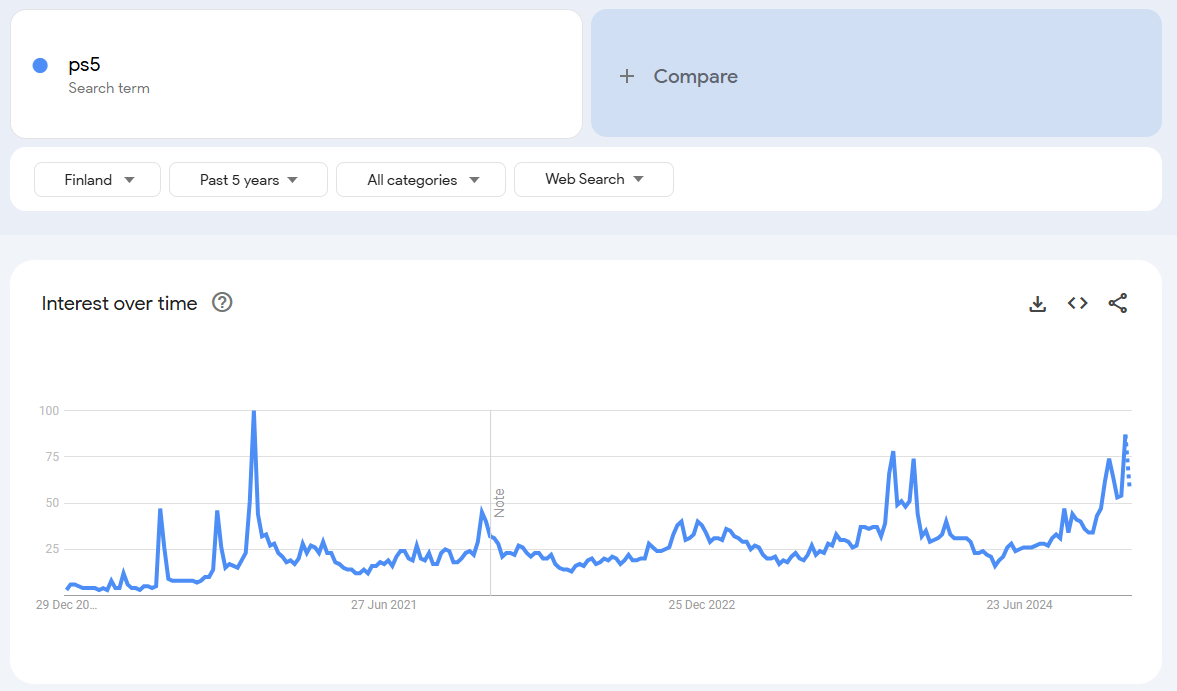Open the Interest over time help icon

[223, 303]
